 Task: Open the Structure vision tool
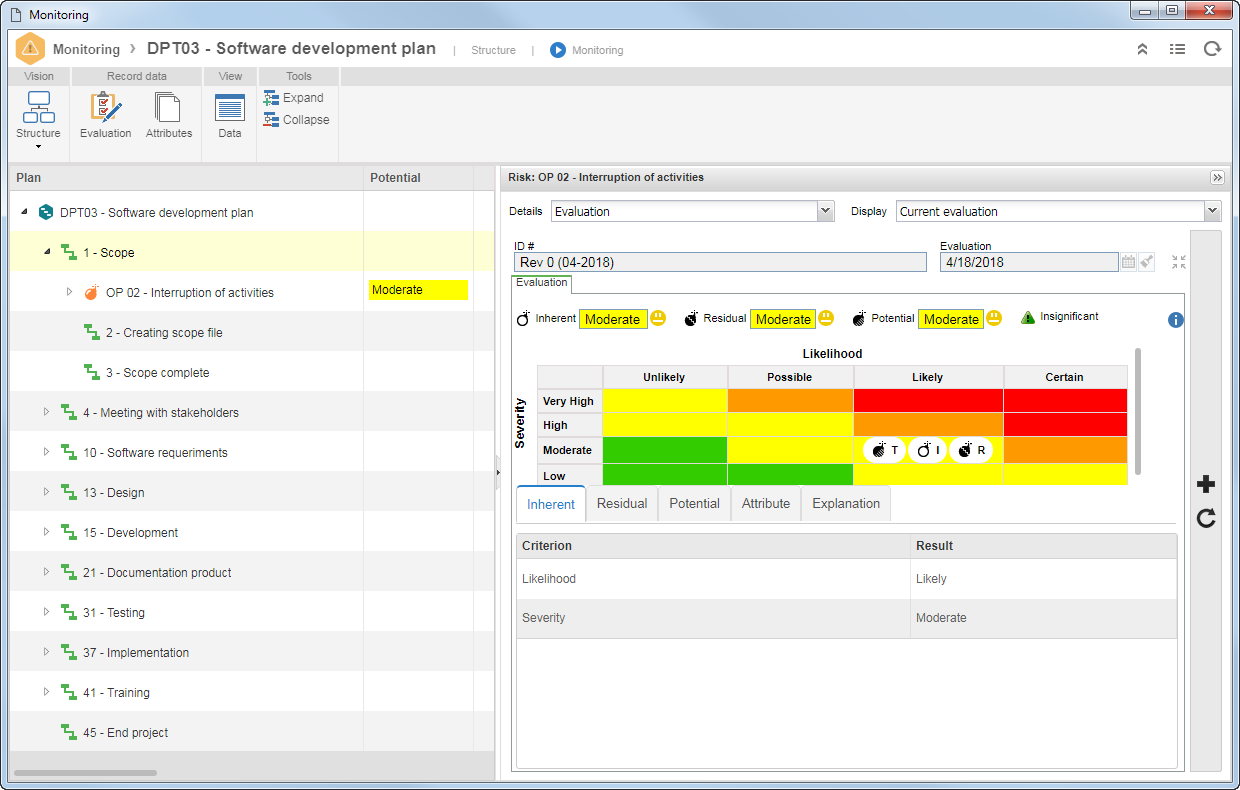pyautogui.click(x=38, y=114)
